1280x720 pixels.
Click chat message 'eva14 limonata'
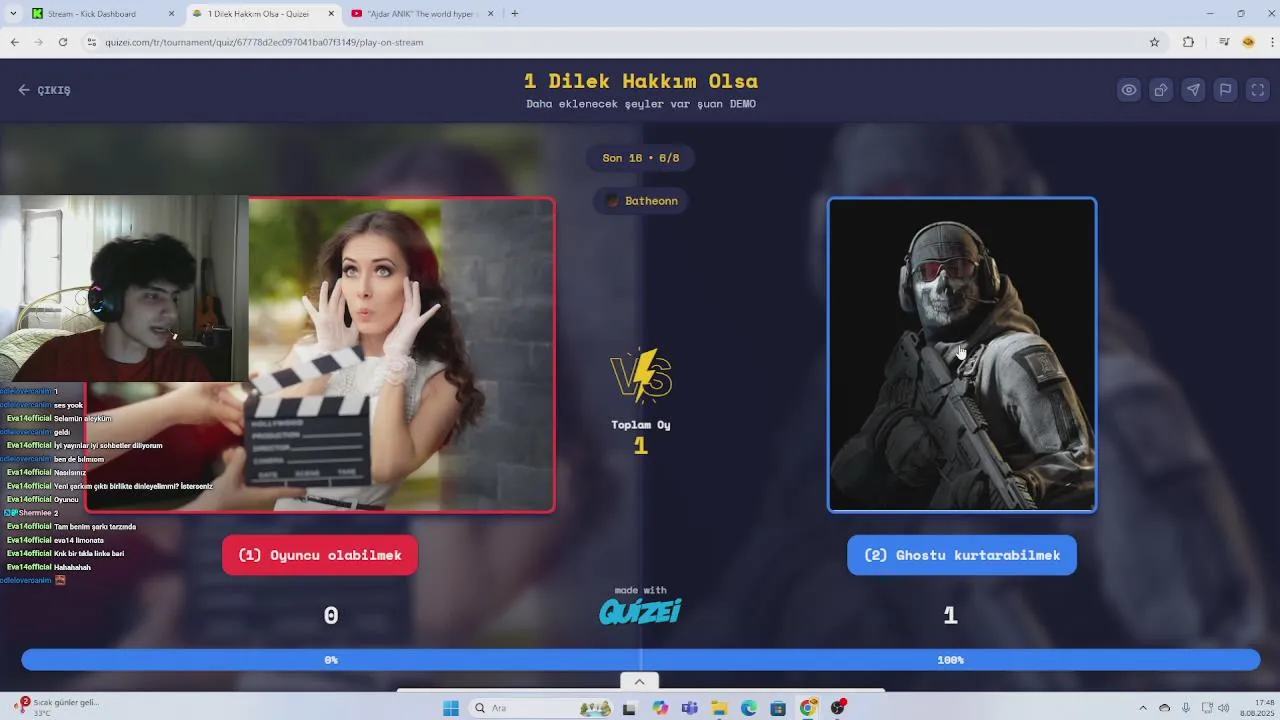click(79, 540)
